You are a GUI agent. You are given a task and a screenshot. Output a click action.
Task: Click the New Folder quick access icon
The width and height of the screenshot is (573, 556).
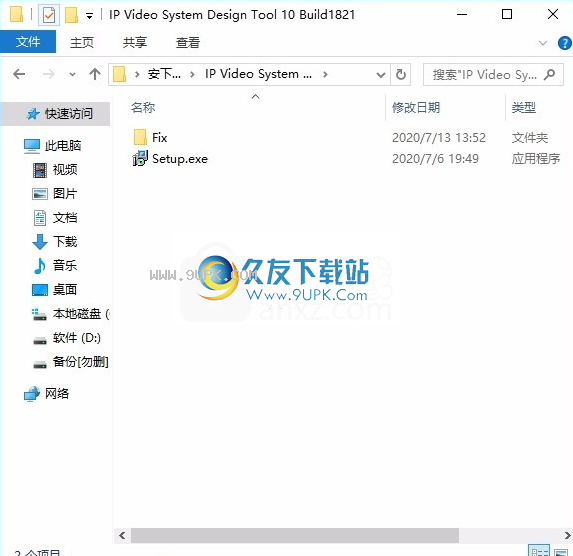(71, 15)
